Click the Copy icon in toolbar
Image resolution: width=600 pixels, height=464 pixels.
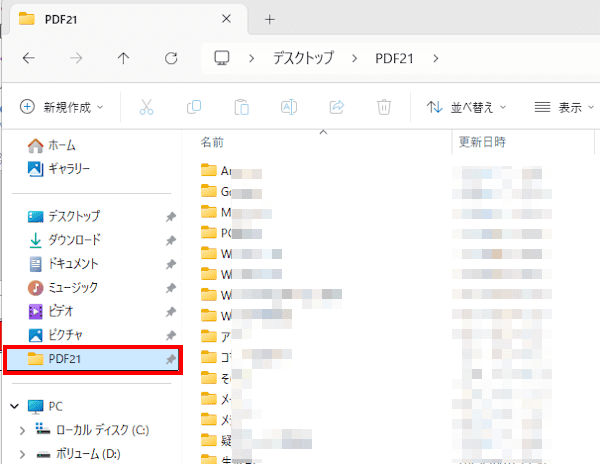click(x=193, y=106)
